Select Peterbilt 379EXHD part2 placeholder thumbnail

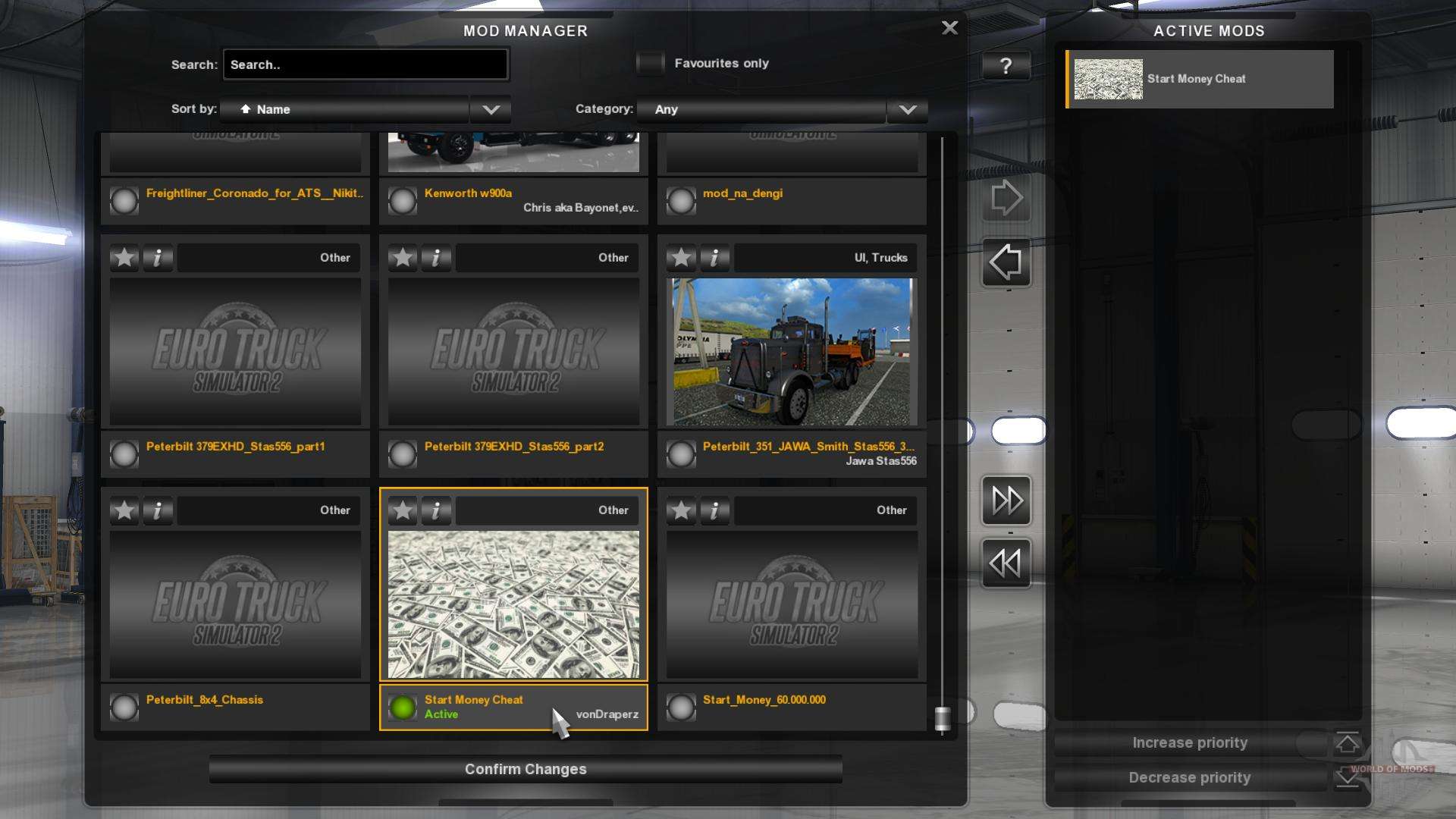click(513, 352)
